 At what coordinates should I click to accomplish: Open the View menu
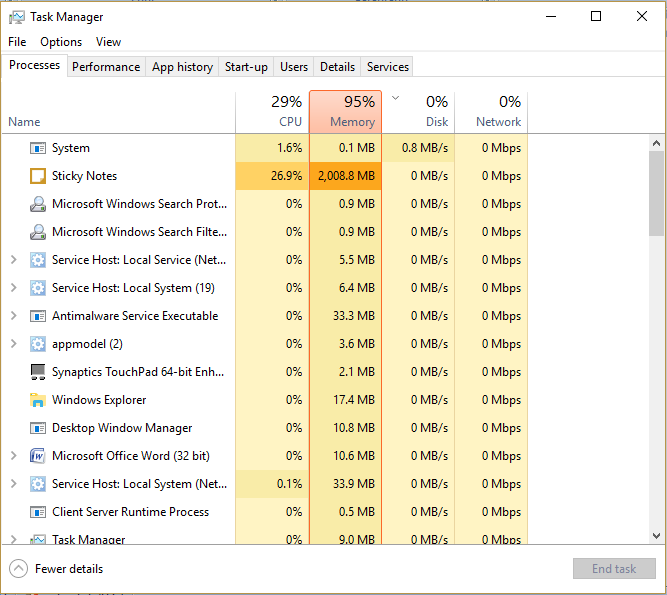108,42
